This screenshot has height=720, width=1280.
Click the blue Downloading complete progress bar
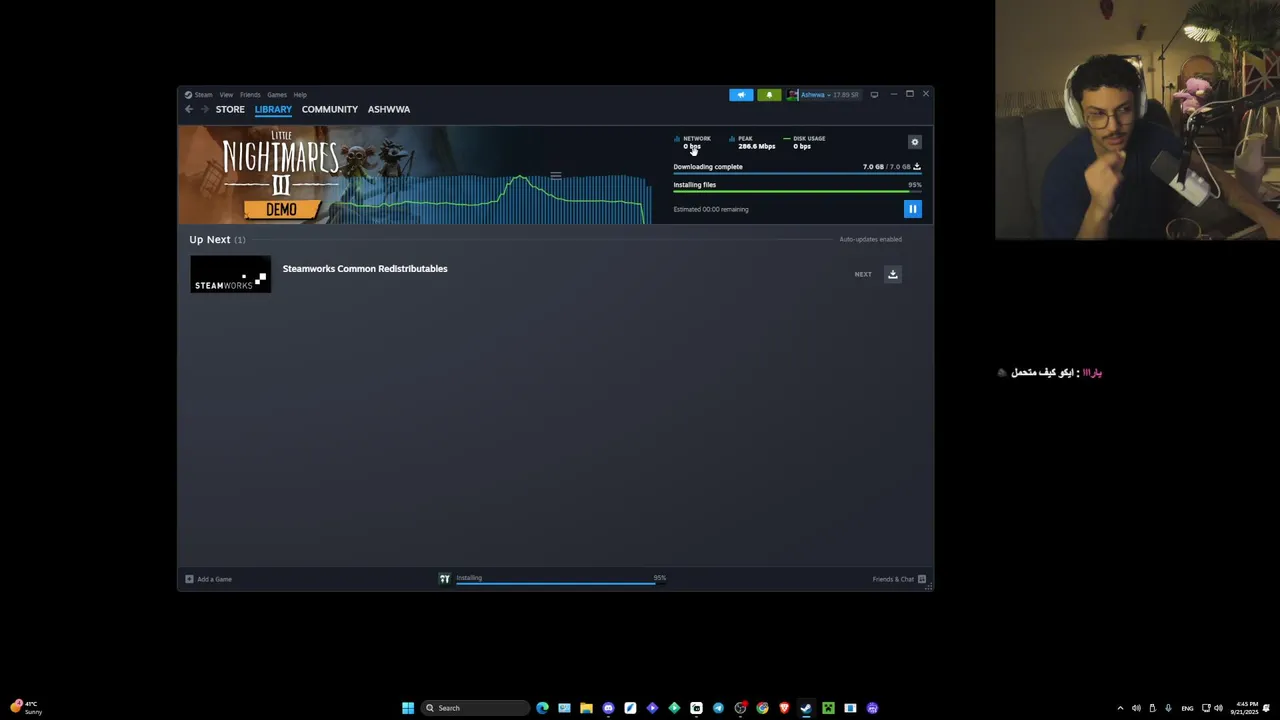797,174
